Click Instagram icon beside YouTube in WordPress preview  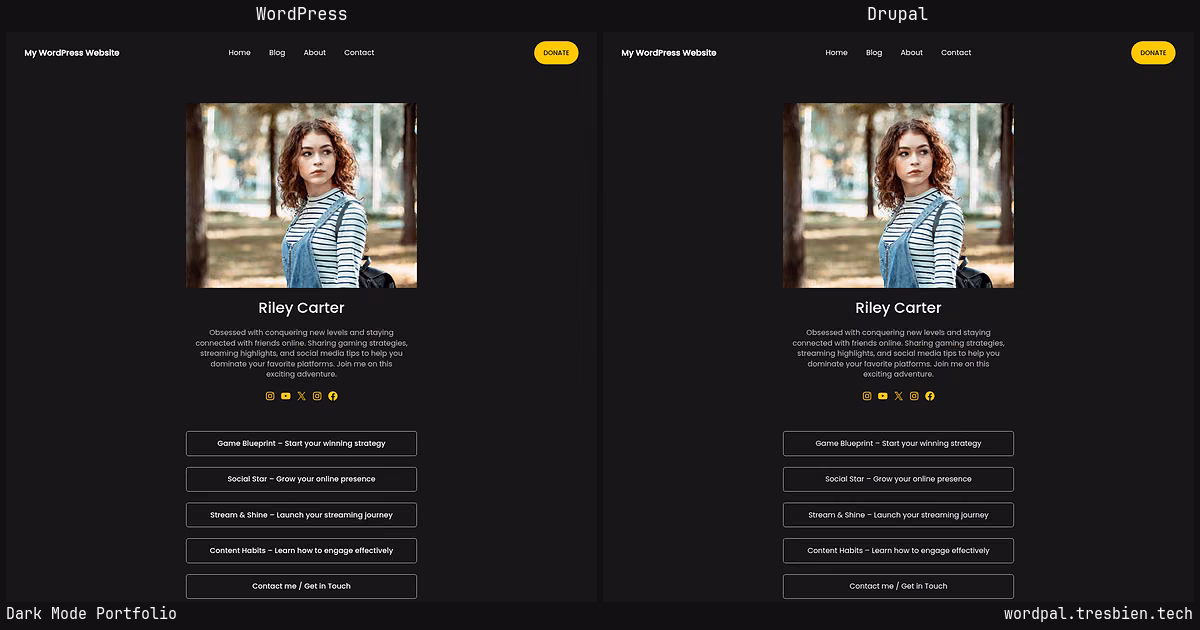point(270,396)
